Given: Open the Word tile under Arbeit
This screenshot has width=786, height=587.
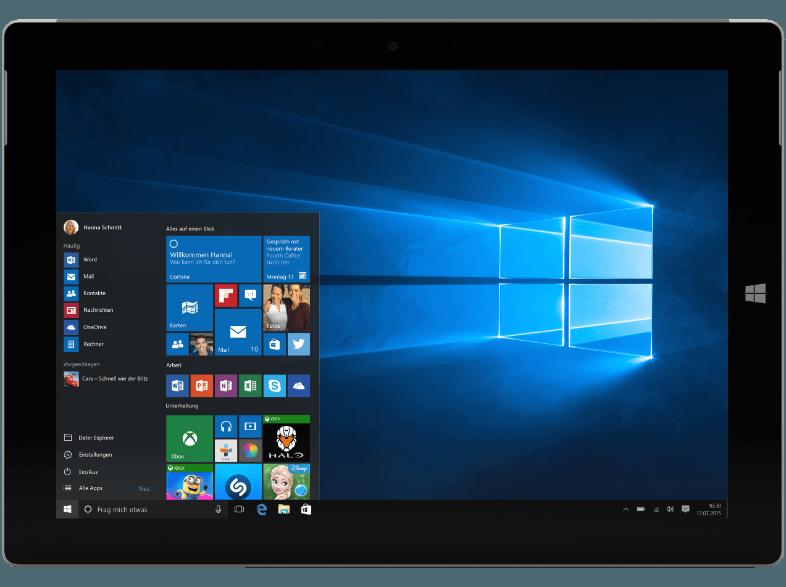Looking at the screenshot, I should coord(177,385).
